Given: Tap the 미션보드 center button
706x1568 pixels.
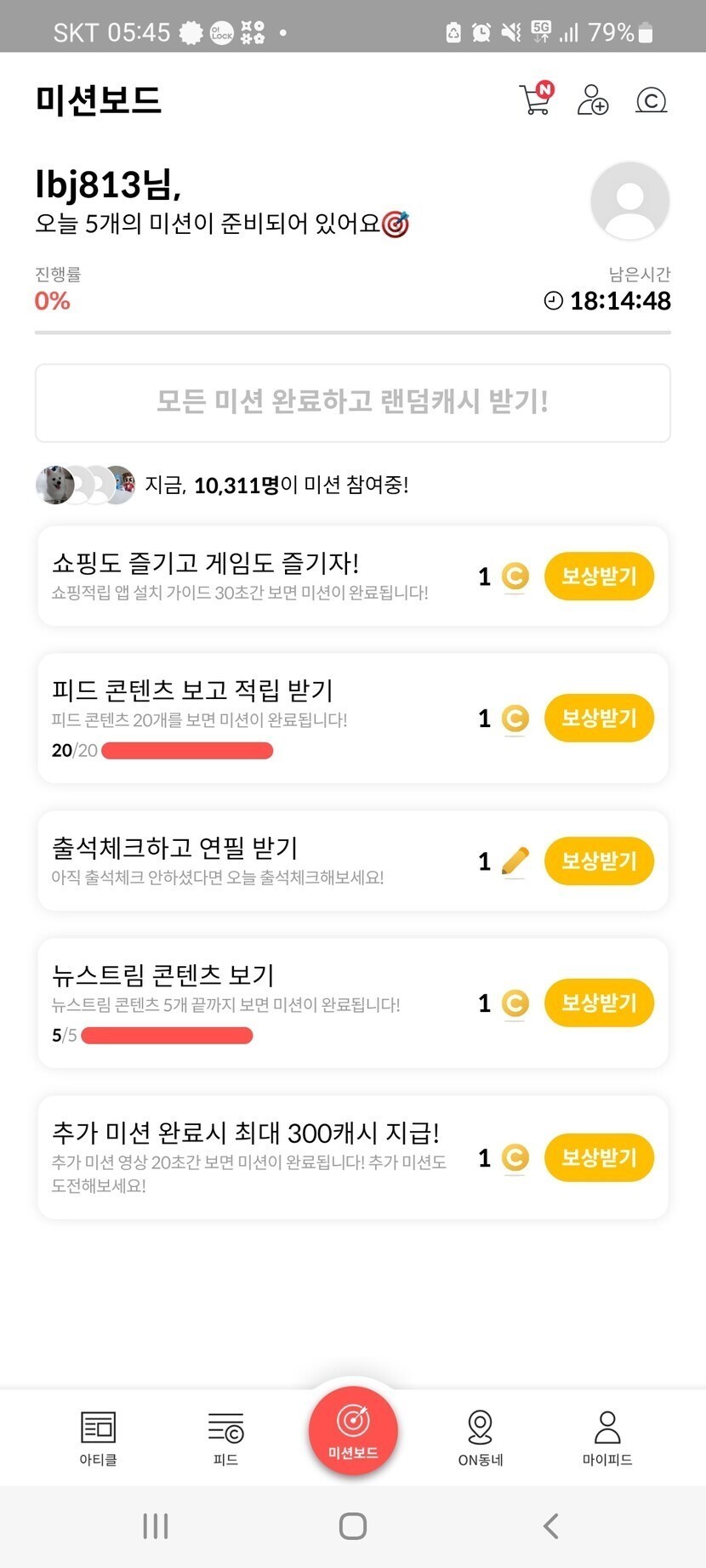Looking at the screenshot, I should (x=353, y=1430).
